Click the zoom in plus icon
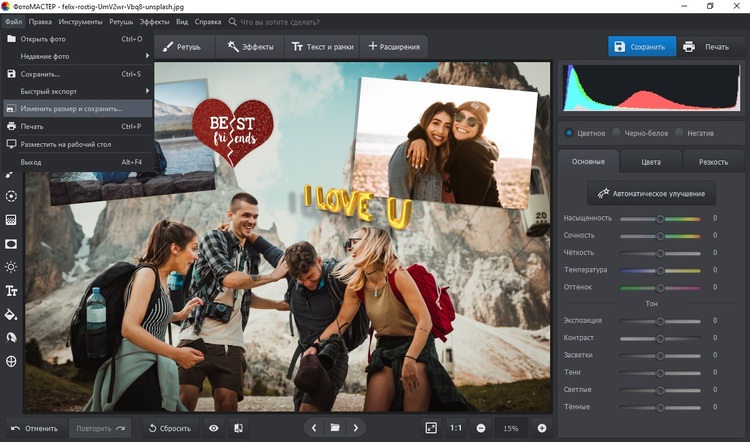Image resolution: width=750 pixels, height=442 pixels. coord(542,428)
